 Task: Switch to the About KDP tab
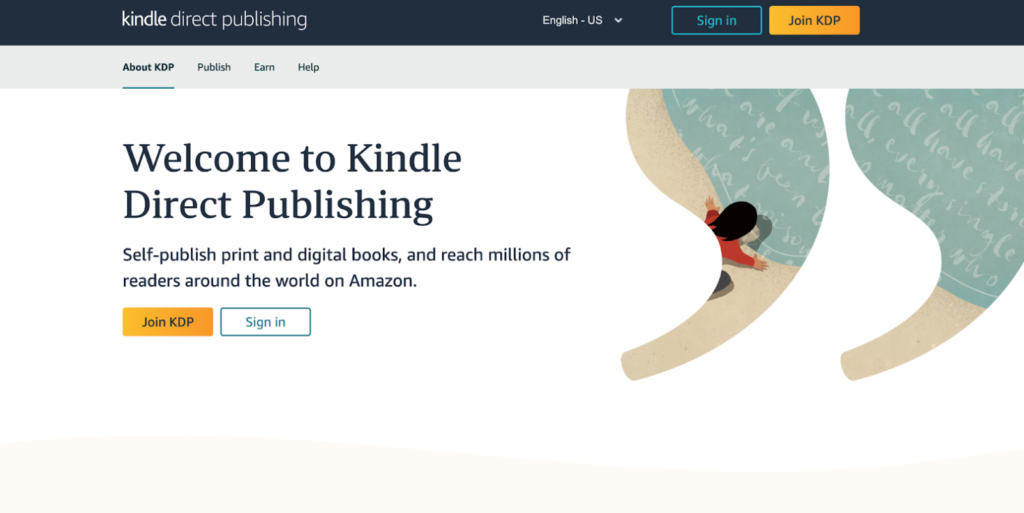(x=148, y=67)
